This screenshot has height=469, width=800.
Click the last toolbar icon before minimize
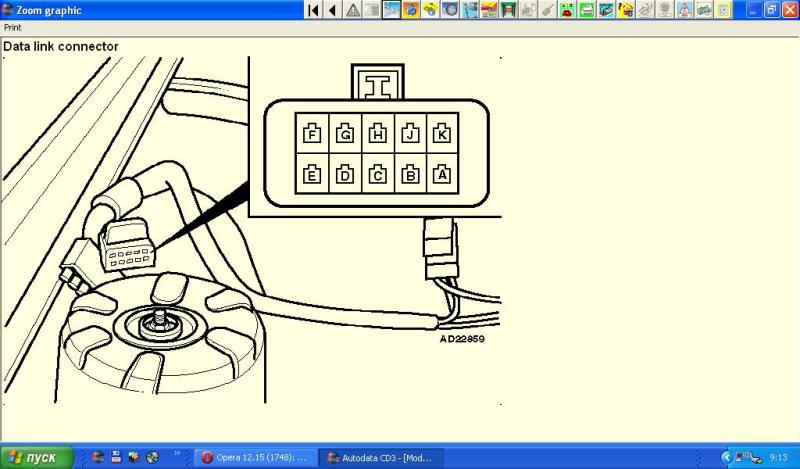[723, 10]
